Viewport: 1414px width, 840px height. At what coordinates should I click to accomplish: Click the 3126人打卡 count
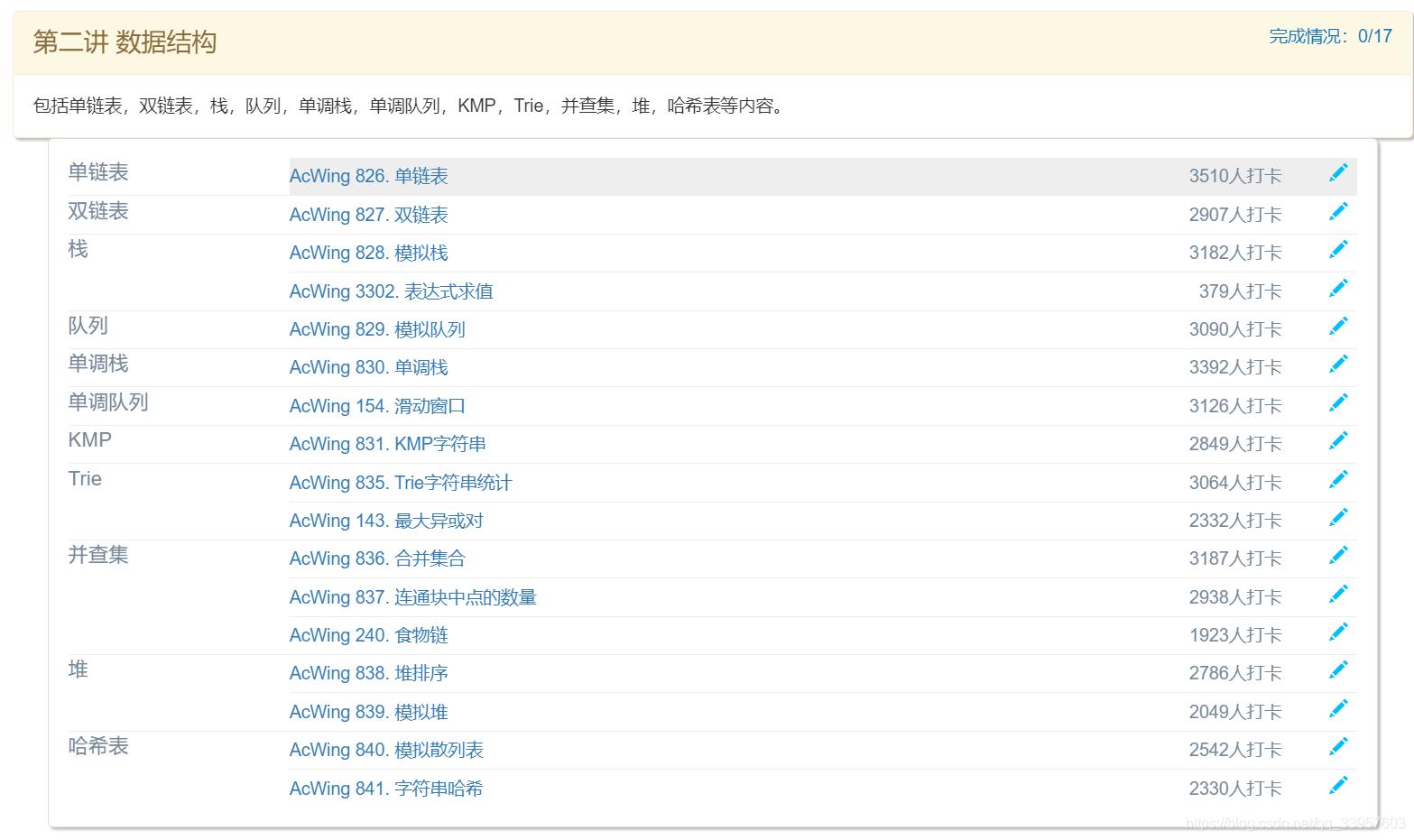point(1235,406)
